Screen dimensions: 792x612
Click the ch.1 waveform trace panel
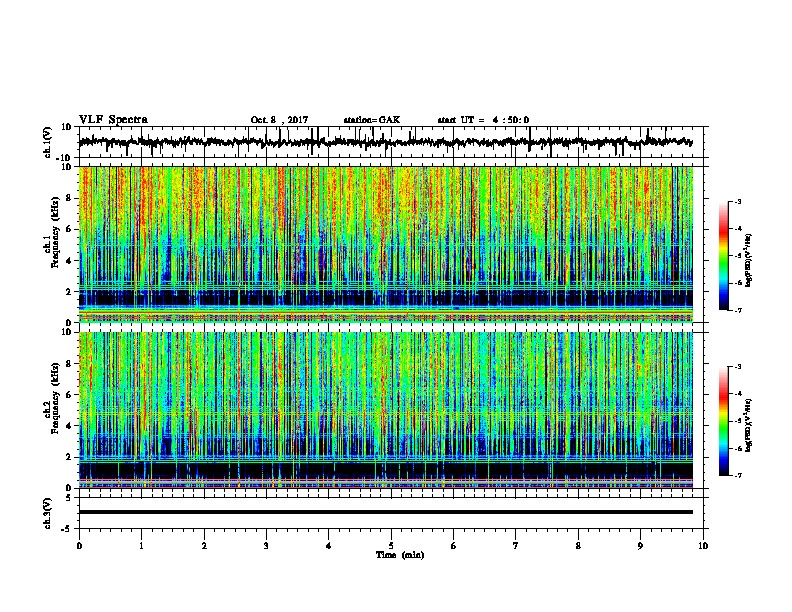point(393,142)
